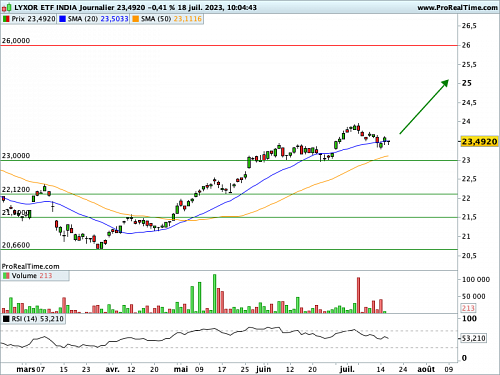Click the black RSI (14) indicator icon
500x375 pixels.
[6, 319]
